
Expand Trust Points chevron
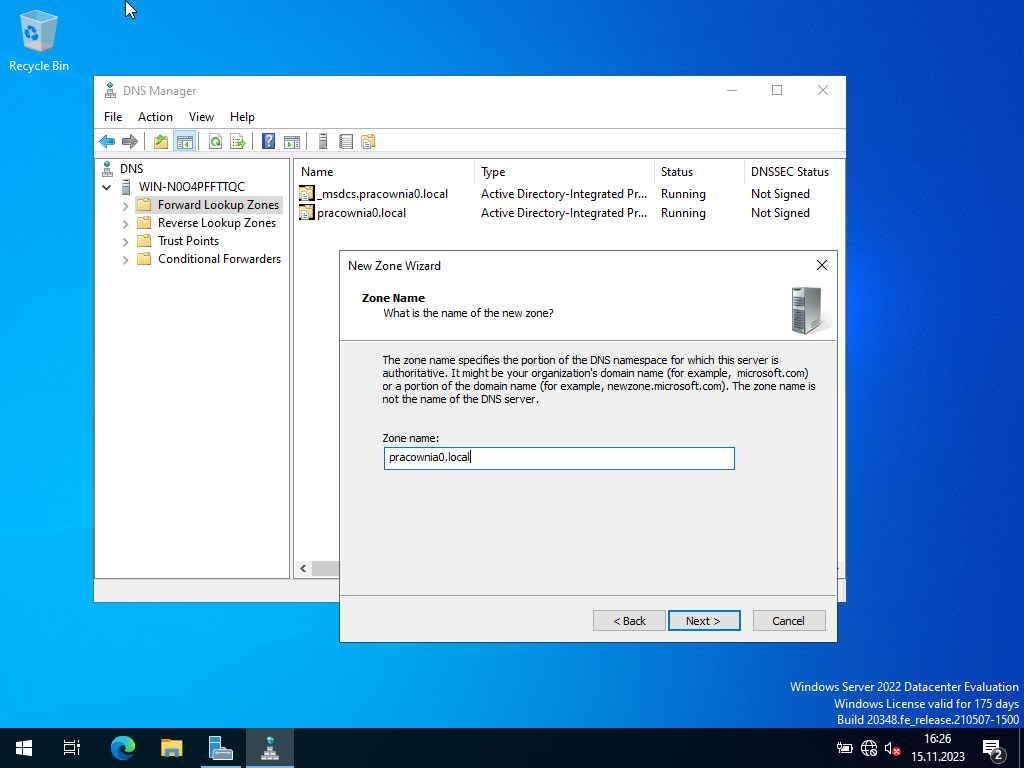coord(125,242)
